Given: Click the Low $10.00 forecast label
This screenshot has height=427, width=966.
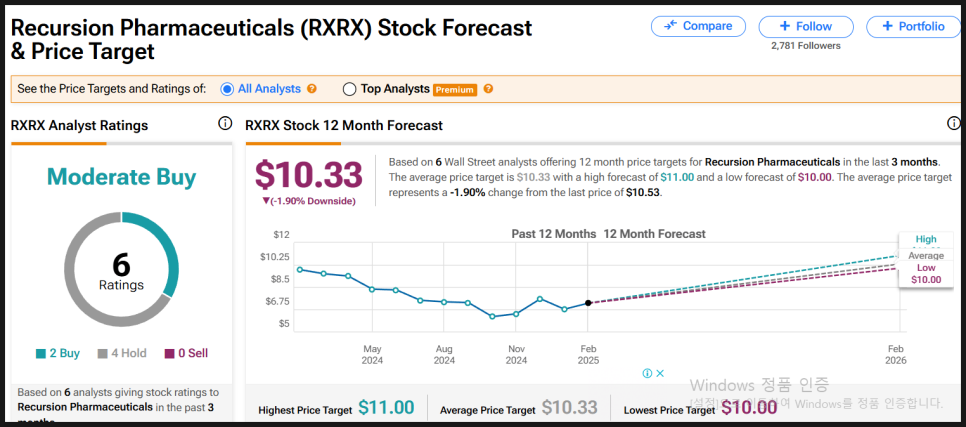Looking at the screenshot, I should tap(926, 274).
